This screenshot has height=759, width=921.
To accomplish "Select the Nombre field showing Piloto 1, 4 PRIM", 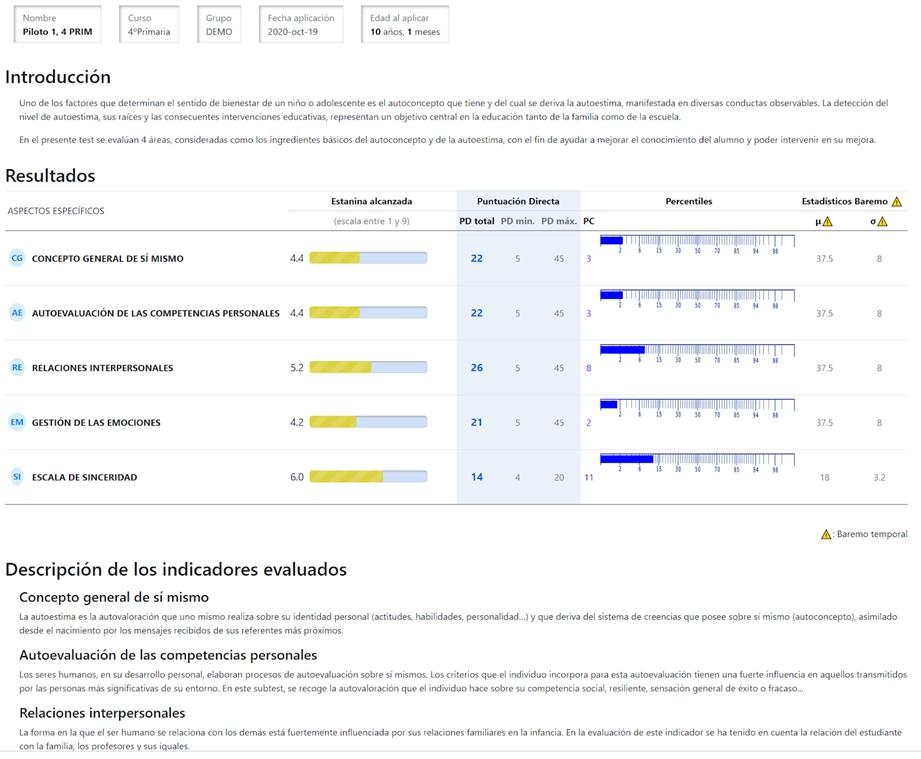I will click(x=57, y=25).
